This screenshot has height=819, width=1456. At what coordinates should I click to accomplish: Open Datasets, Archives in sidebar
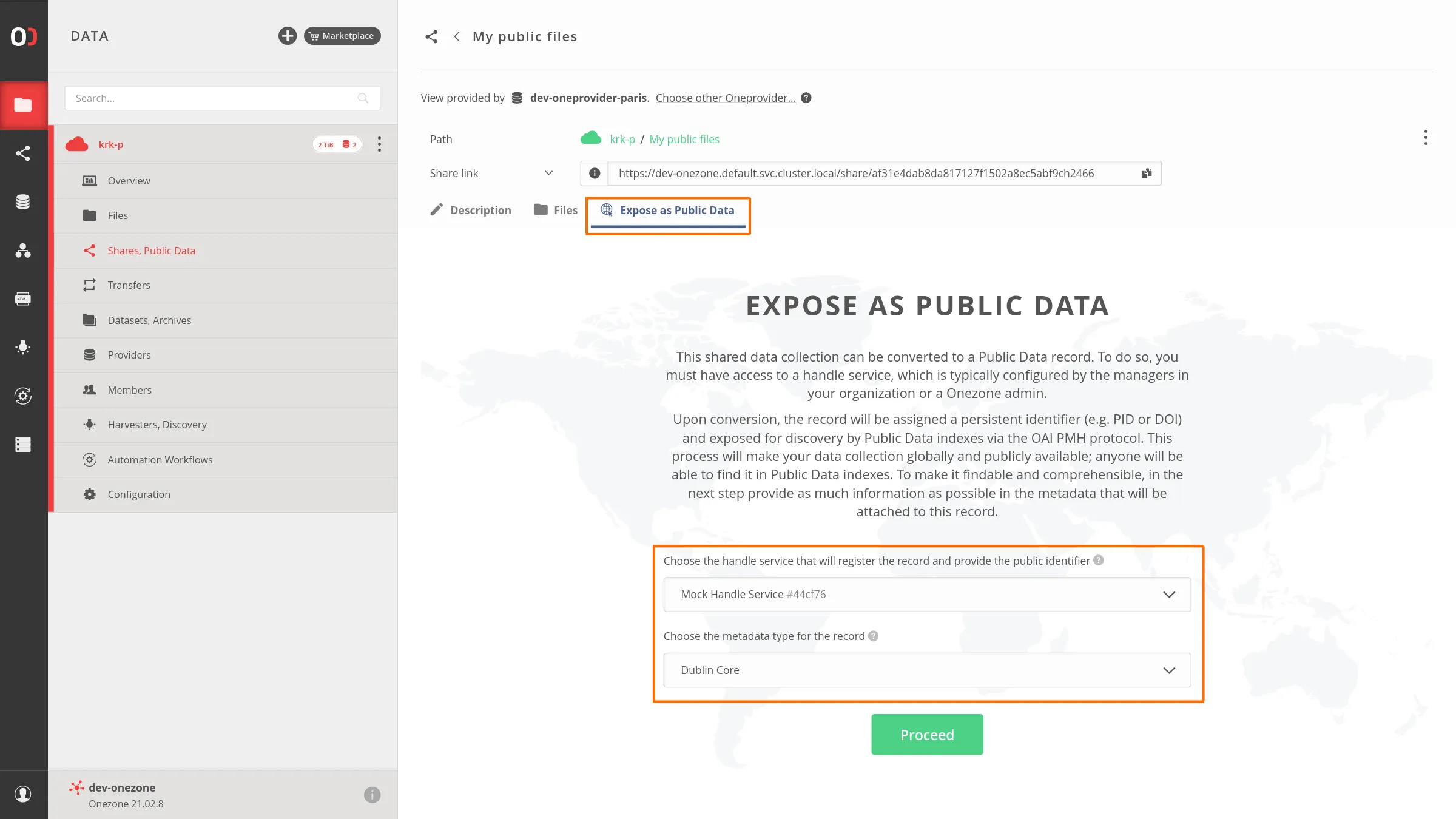point(149,320)
